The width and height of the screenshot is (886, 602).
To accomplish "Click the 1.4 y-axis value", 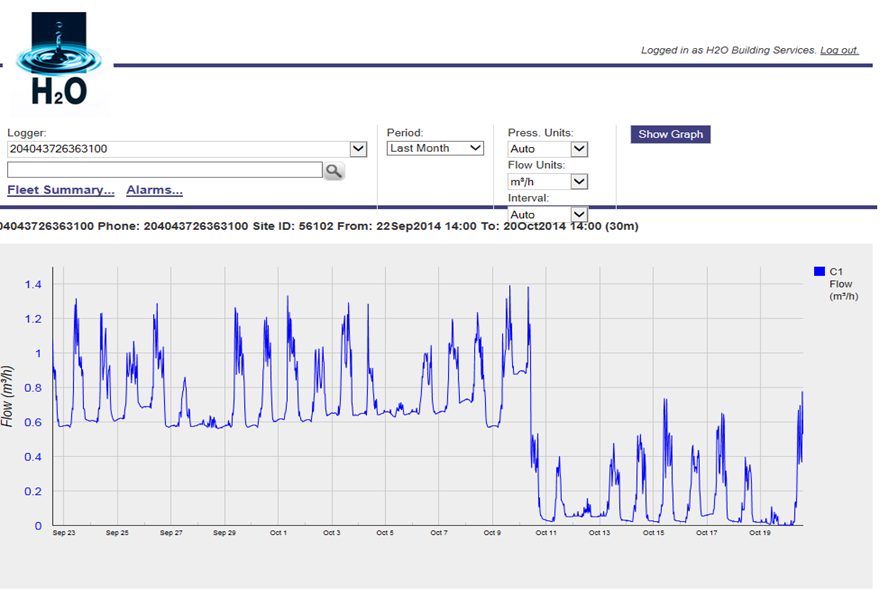I will pyautogui.click(x=33, y=284).
